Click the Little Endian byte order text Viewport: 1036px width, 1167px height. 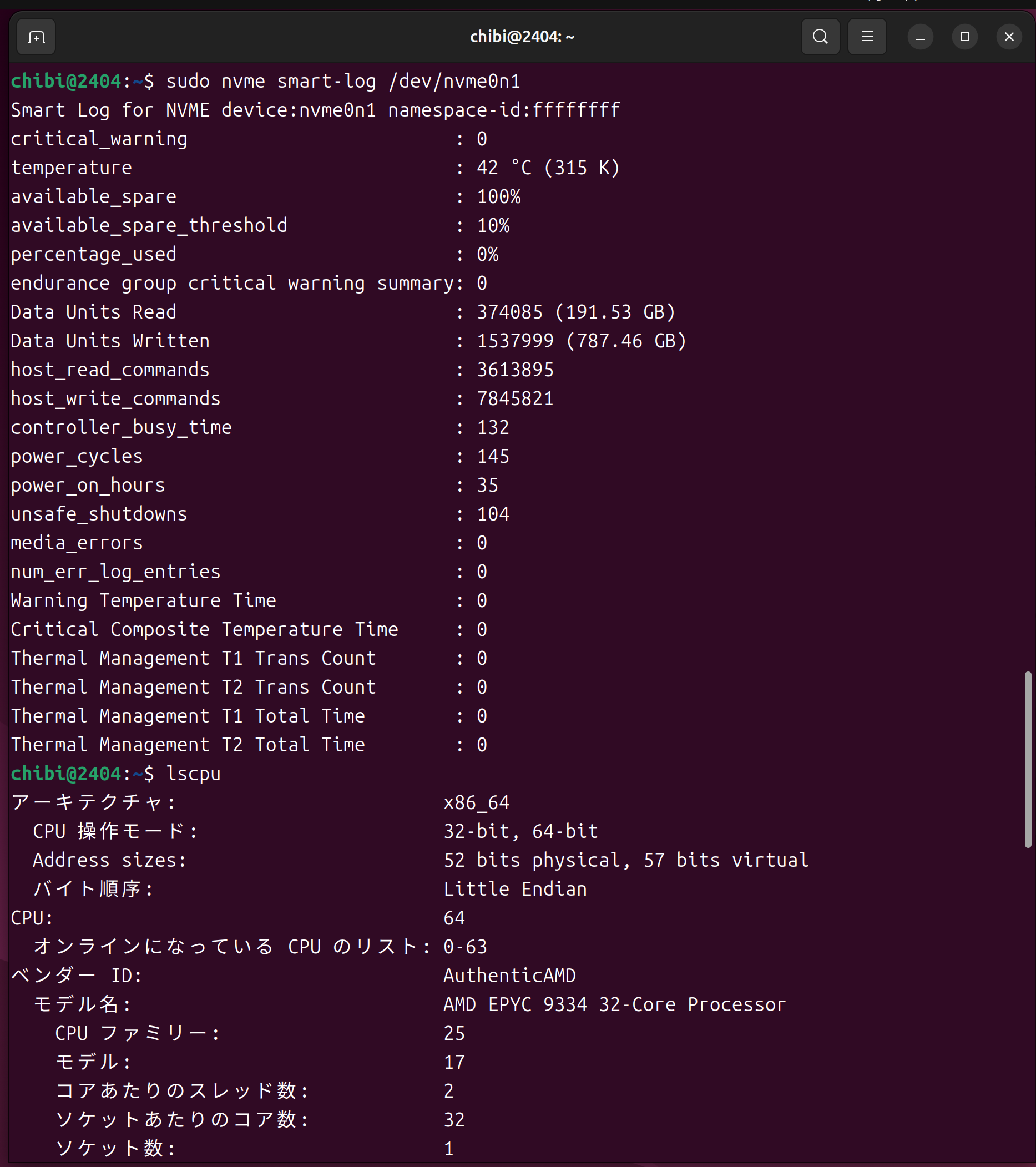tap(516, 889)
